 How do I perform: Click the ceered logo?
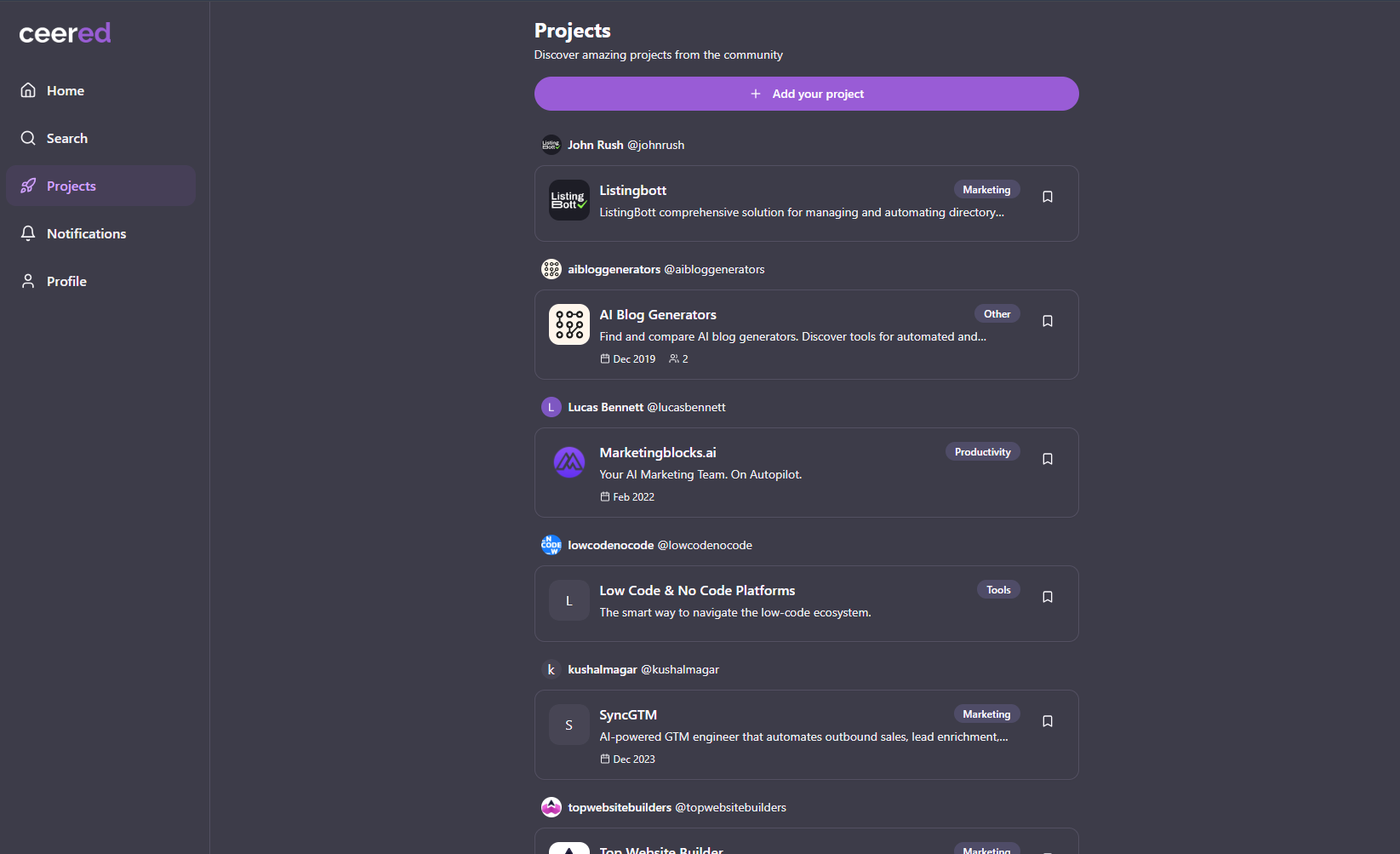tap(65, 32)
